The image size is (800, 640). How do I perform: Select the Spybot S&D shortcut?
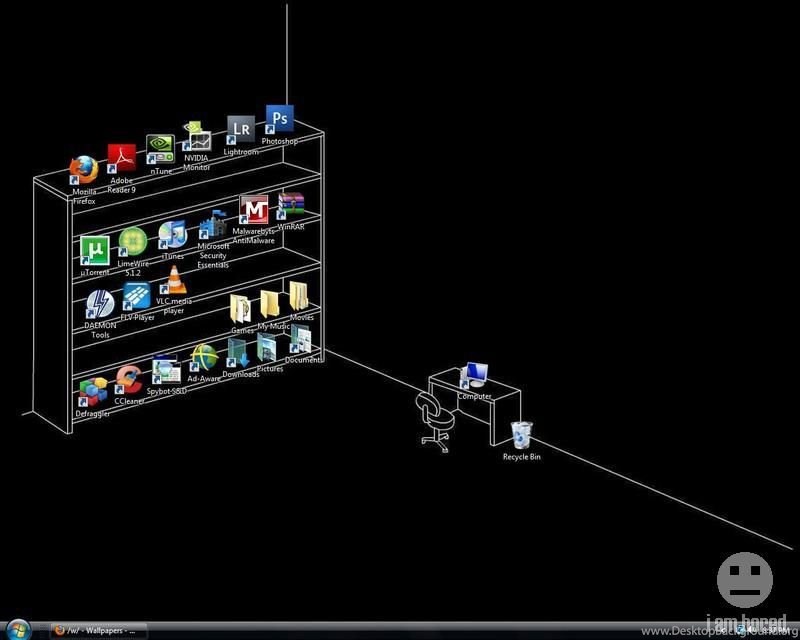[166, 370]
